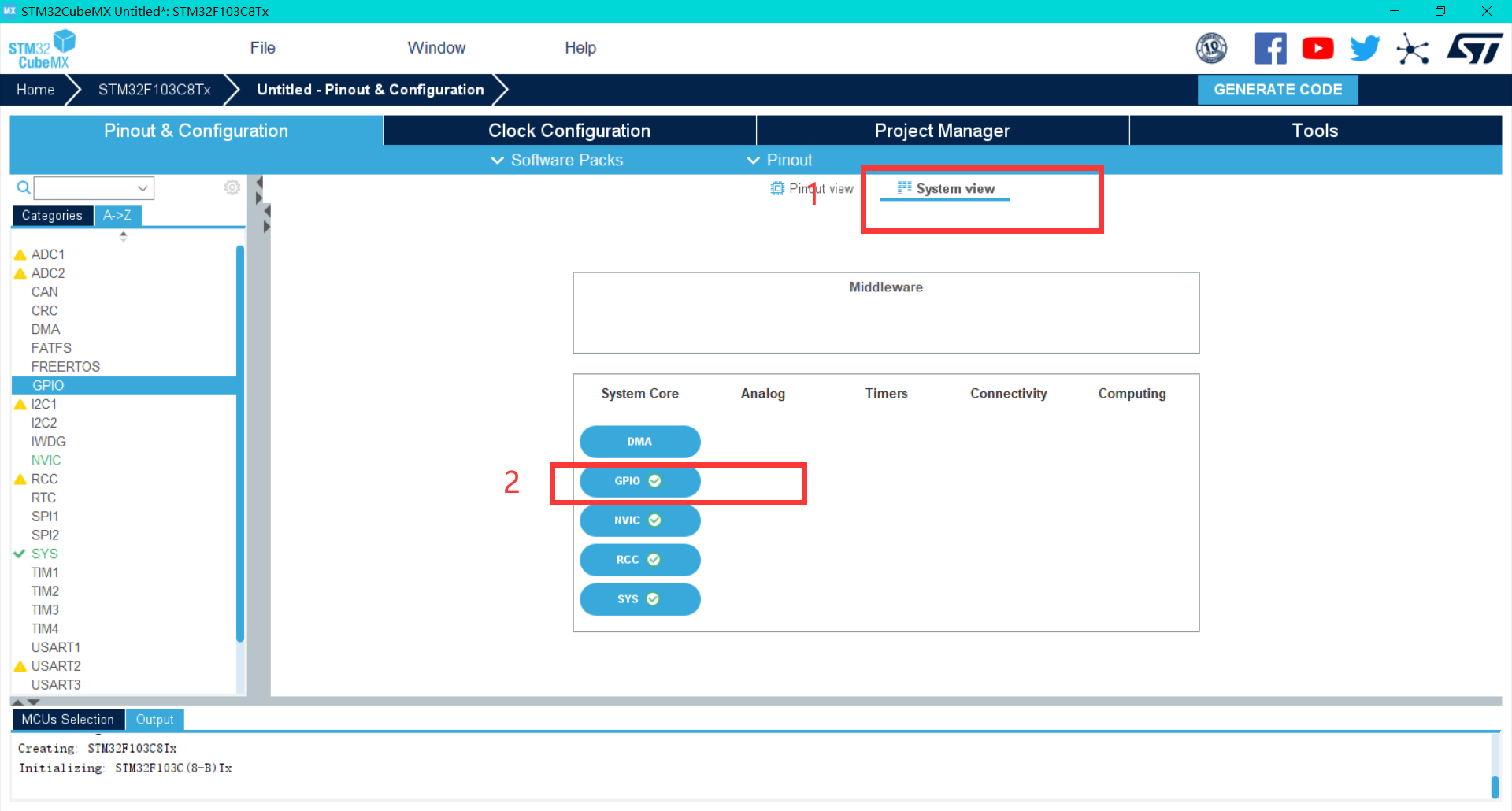
Task: Expand the Pinout dropdown menu
Action: coord(780,160)
